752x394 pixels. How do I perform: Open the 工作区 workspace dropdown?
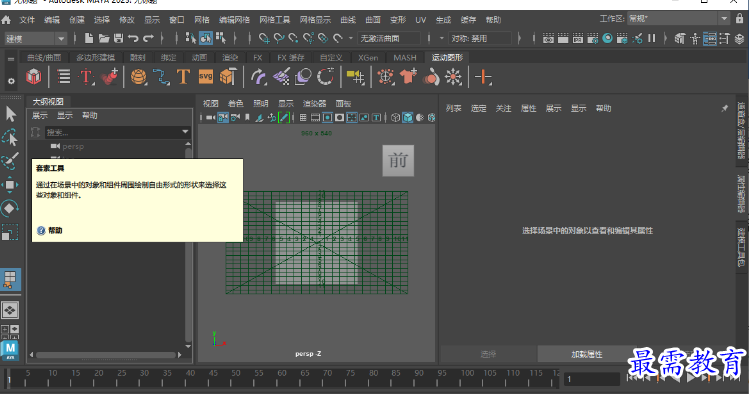click(x=678, y=19)
